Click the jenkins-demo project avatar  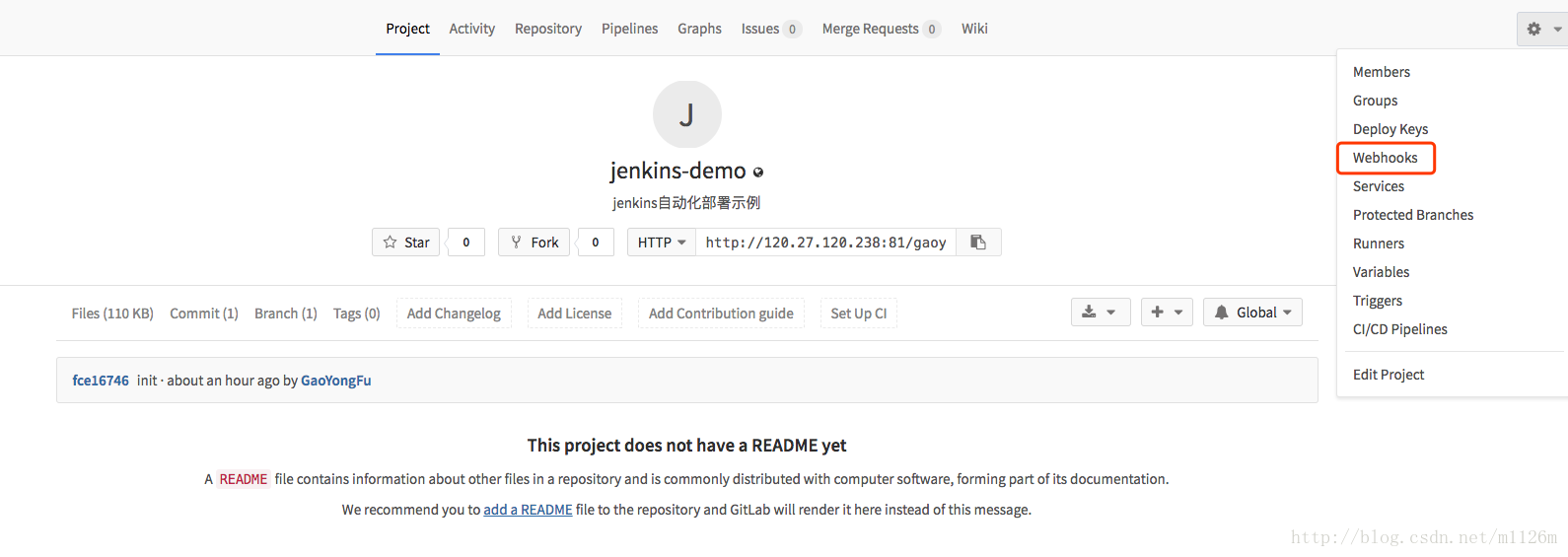[687, 115]
